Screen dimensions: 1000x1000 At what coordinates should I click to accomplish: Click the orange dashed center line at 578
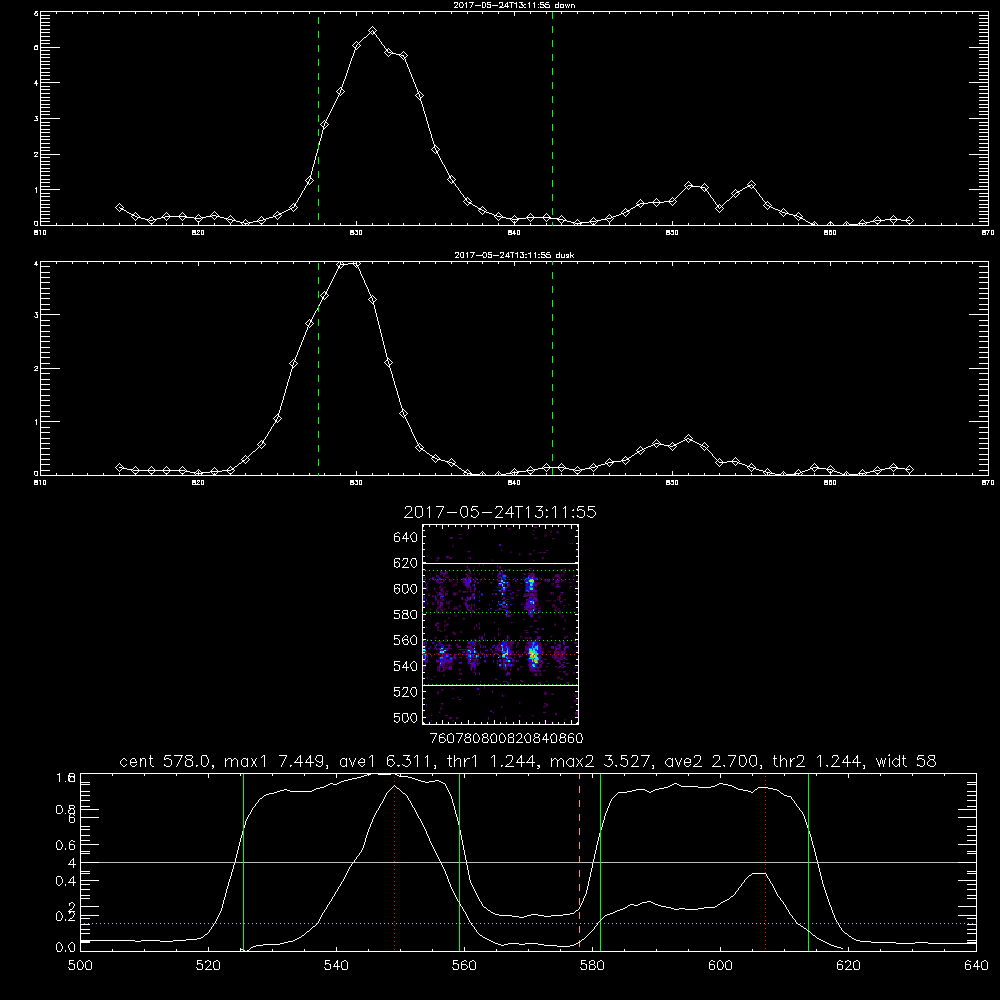pos(579,861)
